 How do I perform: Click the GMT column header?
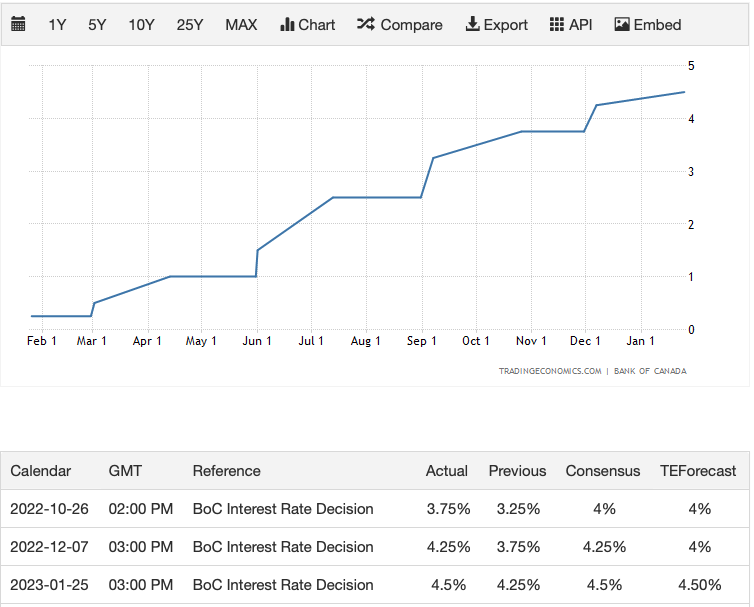click(x=125, y=470)
